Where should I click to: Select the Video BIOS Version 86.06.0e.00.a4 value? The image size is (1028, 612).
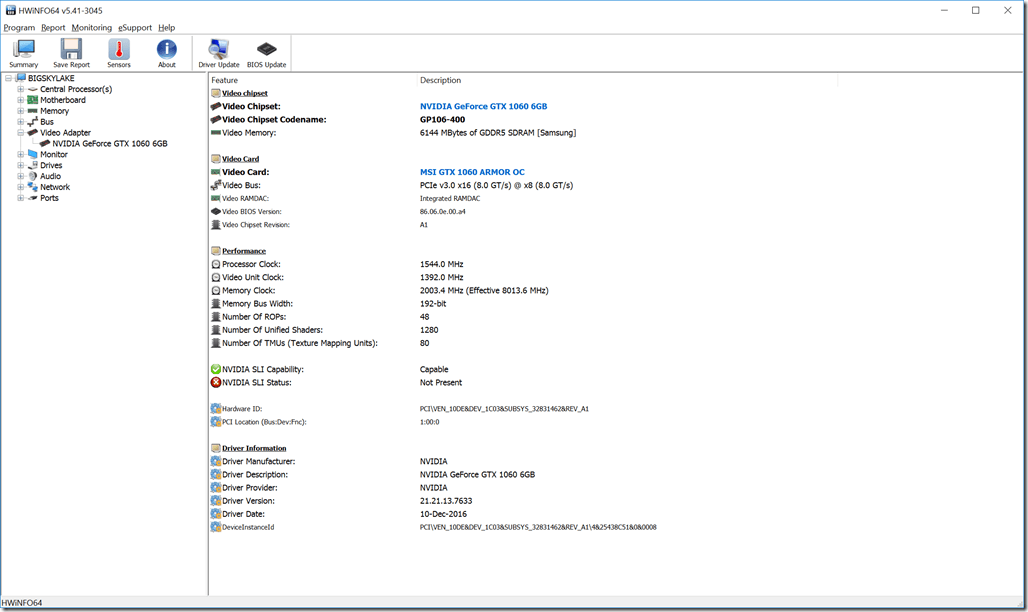click(x=443, y=212)
